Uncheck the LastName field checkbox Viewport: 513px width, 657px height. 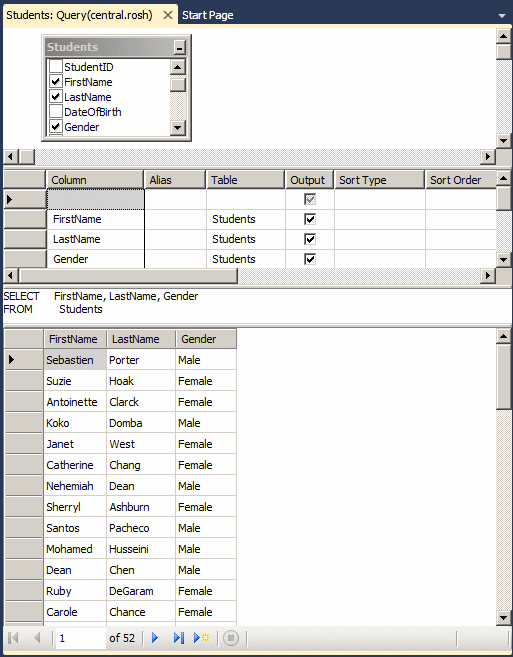tap(55, 96)
